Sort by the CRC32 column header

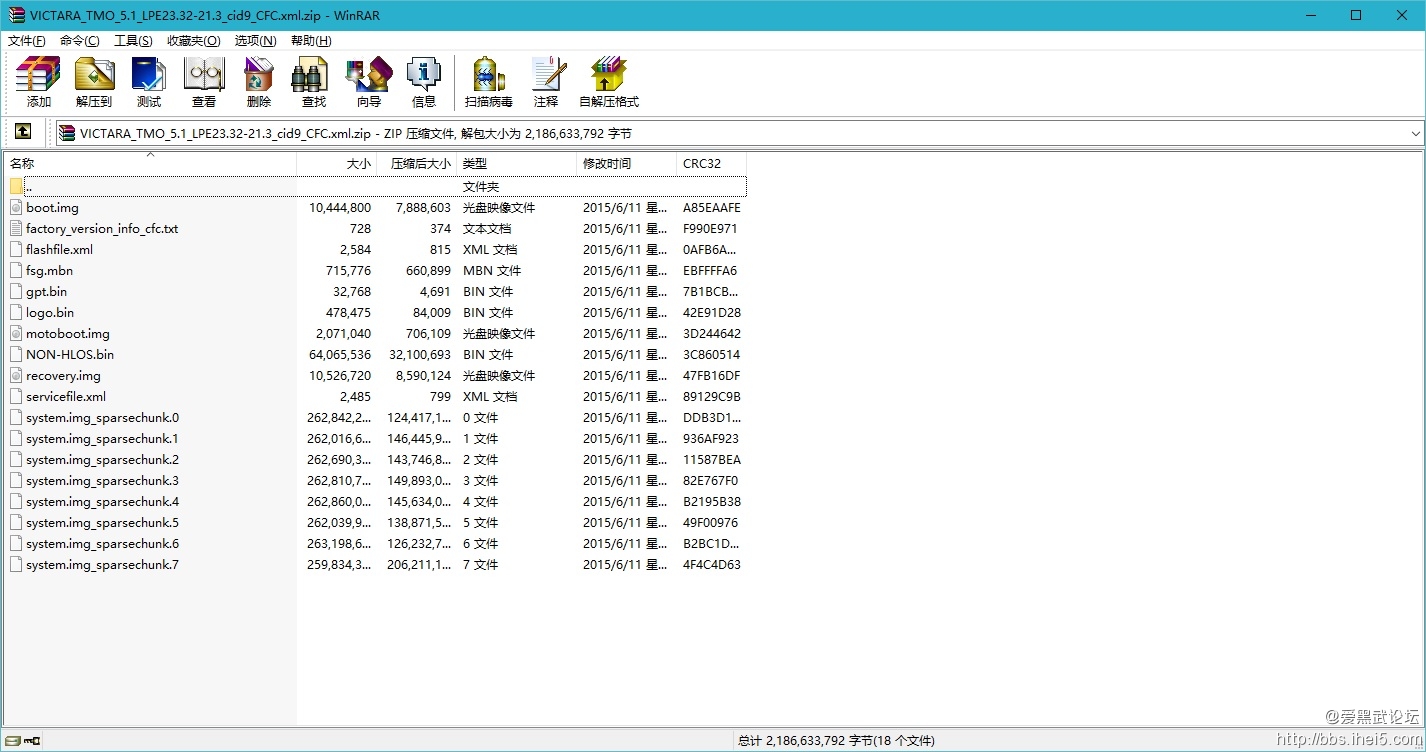coord(712,163)
